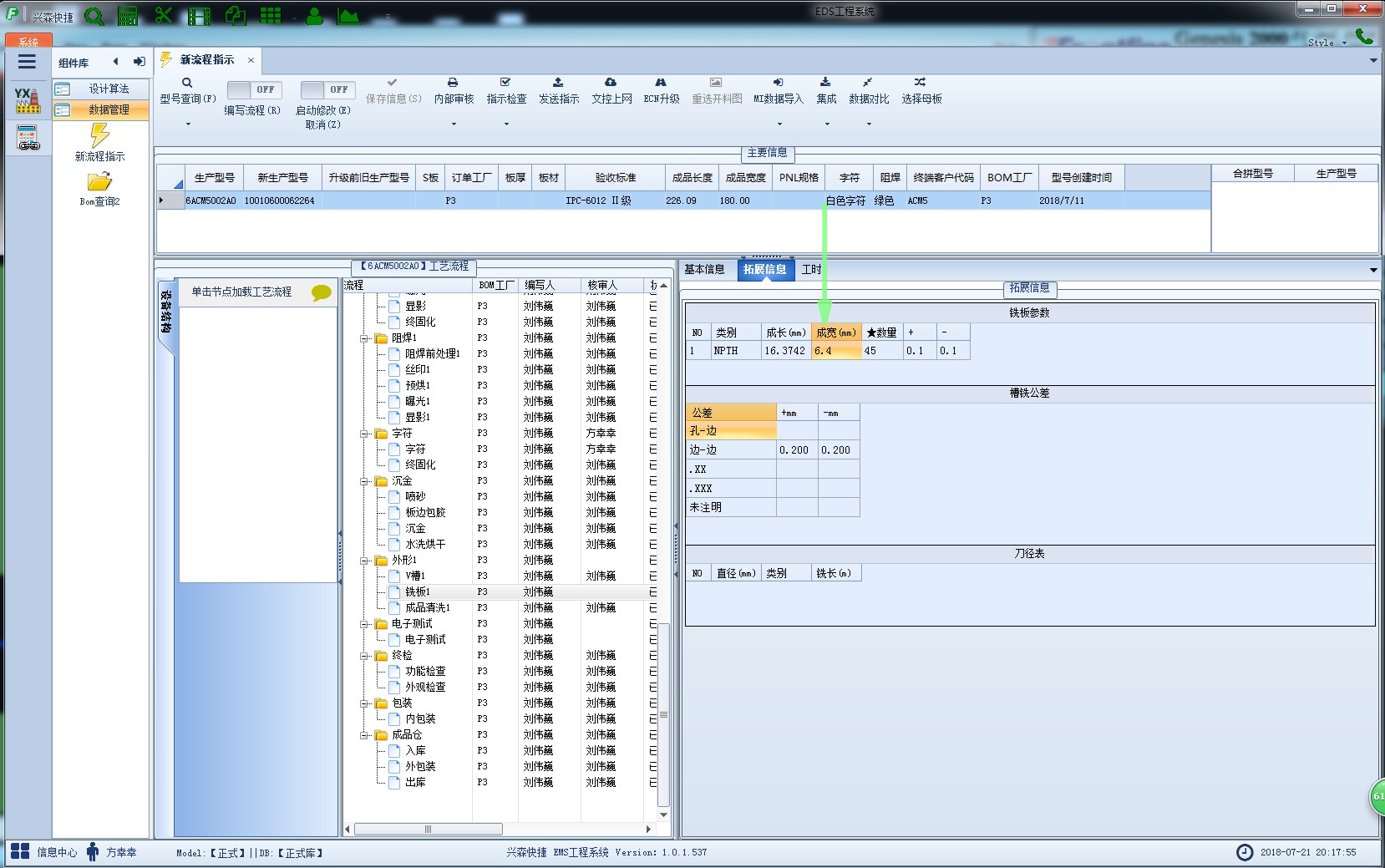1385x868 pixels.
Task: Click the calculator icon in left sidebar
Action: tap(28, 138)
